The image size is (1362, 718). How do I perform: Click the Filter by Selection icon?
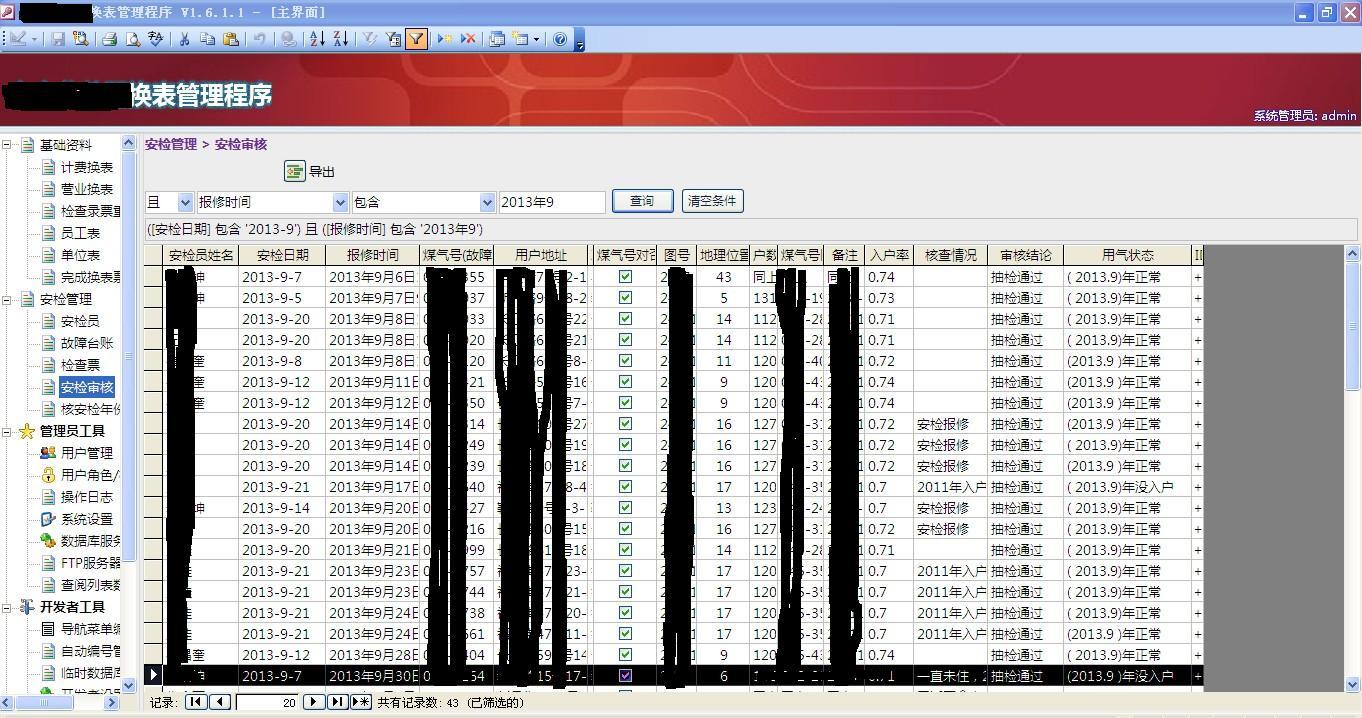[x=369, y=39]
